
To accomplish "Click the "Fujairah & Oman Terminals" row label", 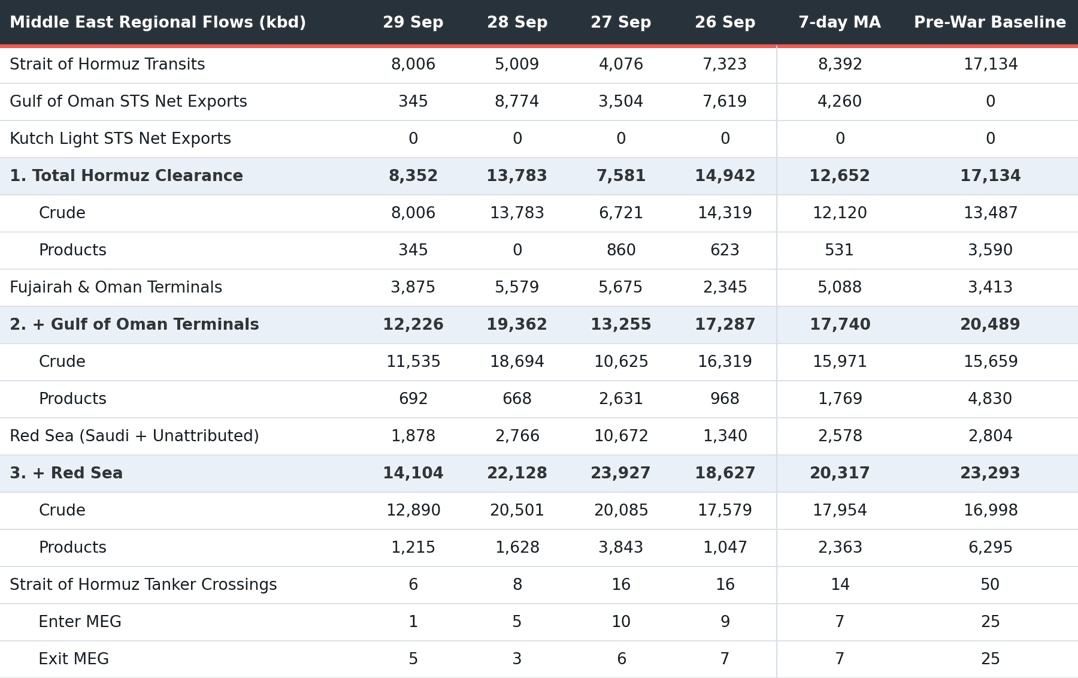I will [116, 287].
